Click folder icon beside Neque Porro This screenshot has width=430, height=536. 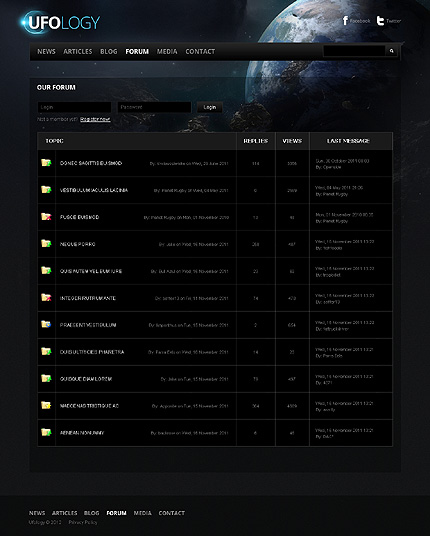coord(46,243)
